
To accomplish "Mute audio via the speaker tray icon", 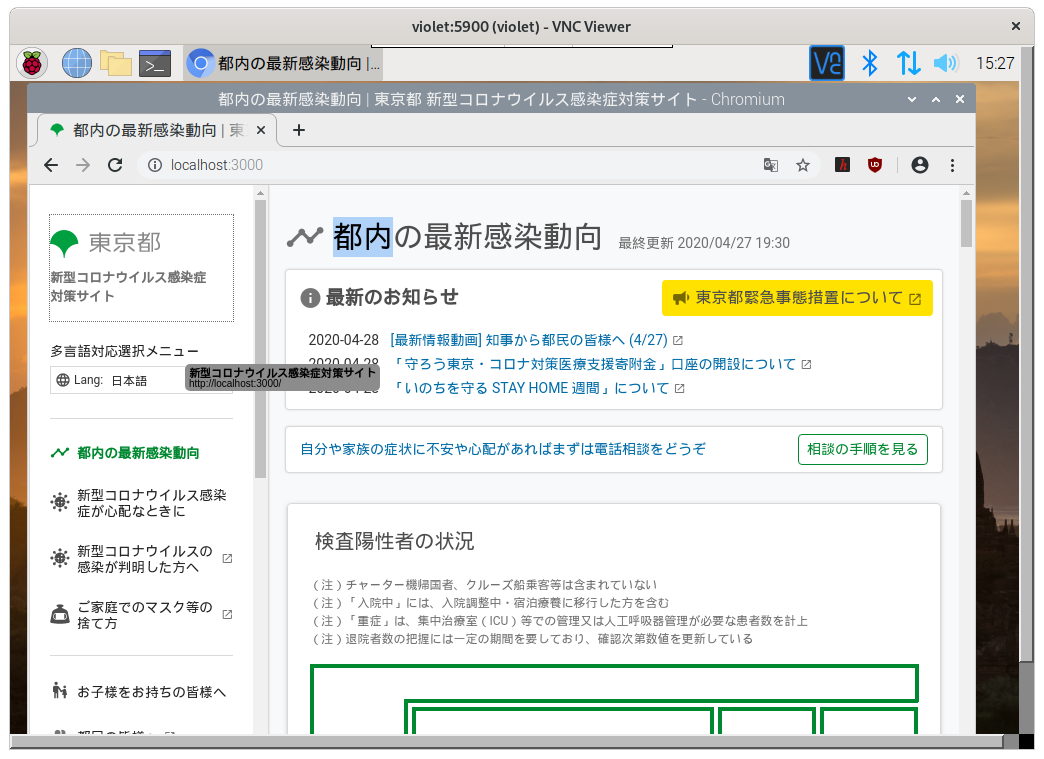I will click(x=944, y=62).
